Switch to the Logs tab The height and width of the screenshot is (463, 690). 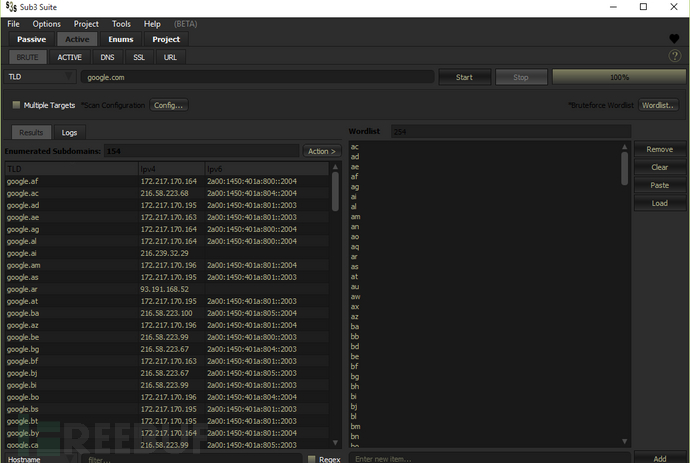tap(69, 132)
